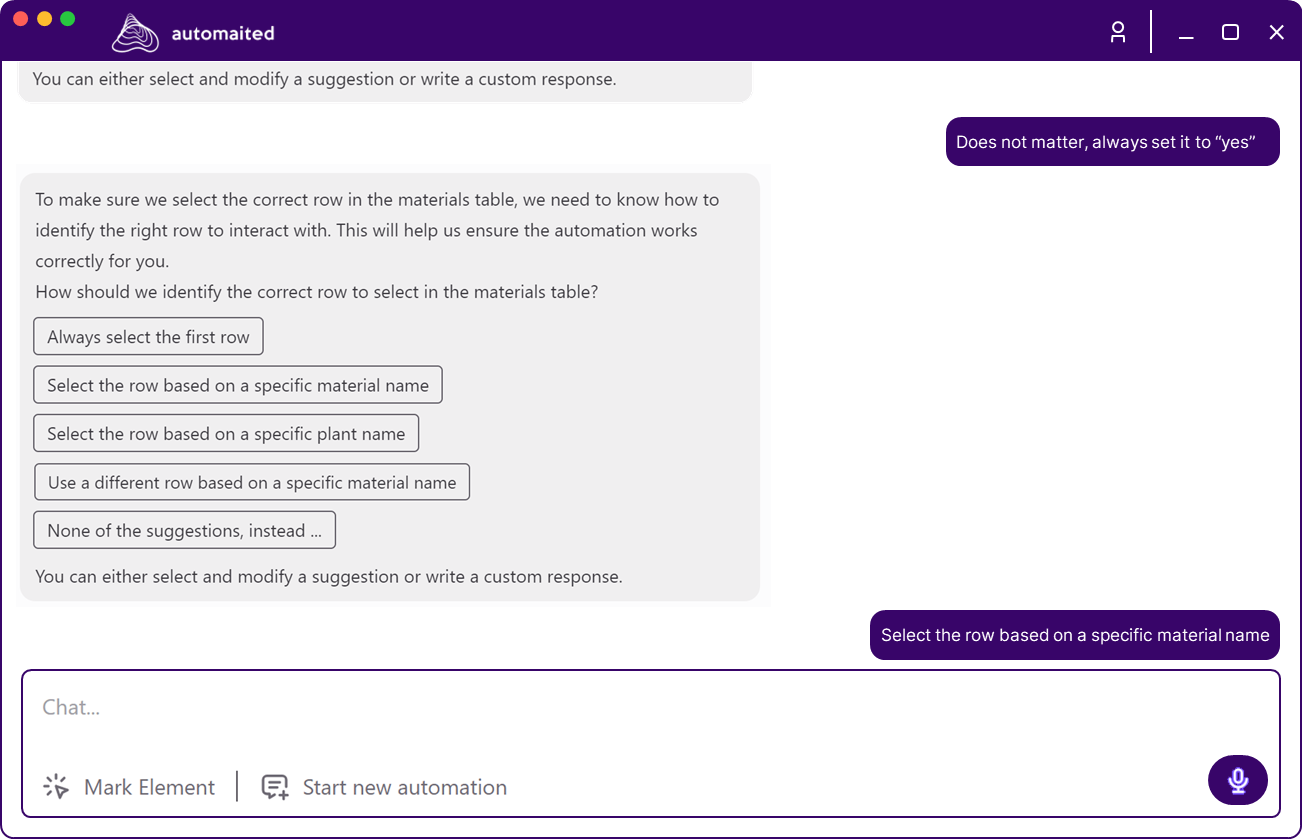This screenshot has height=839, width=1302.
Task: Open the user profile icon
Action: [1118, 32]
